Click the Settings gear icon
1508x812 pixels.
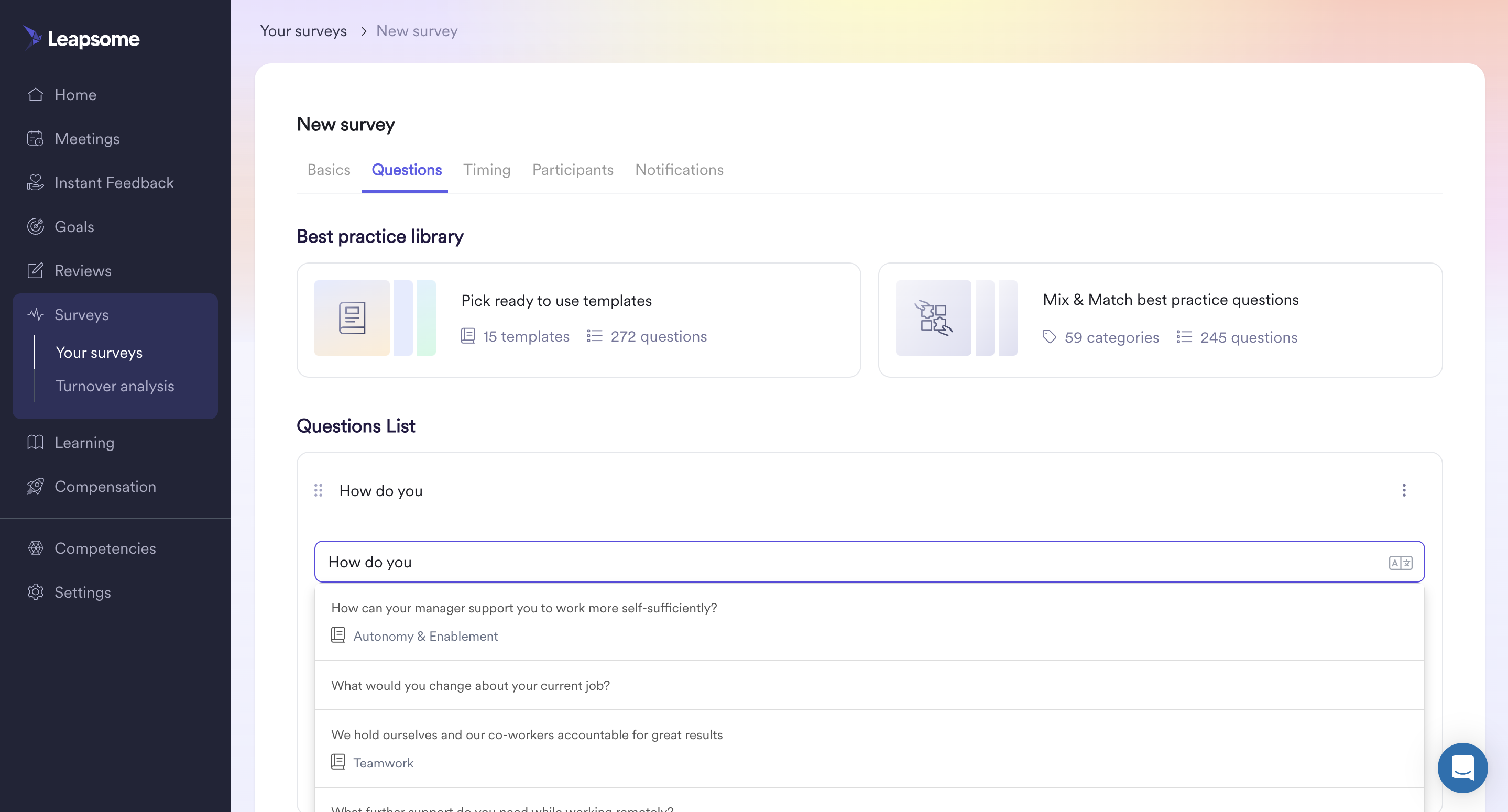35,592
